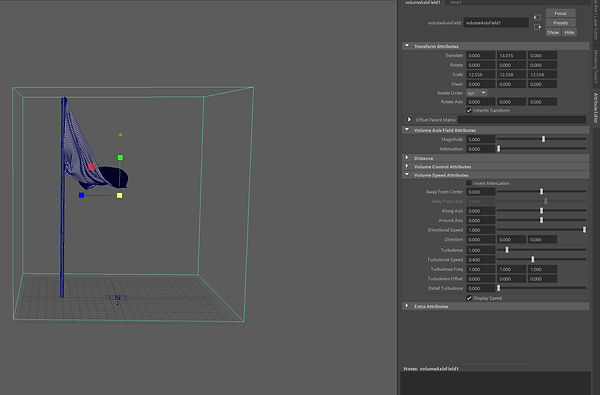This screenshot has height=395, width=600.
Task: Click the Direction Z input field
Action: click(x=542, y=240)
